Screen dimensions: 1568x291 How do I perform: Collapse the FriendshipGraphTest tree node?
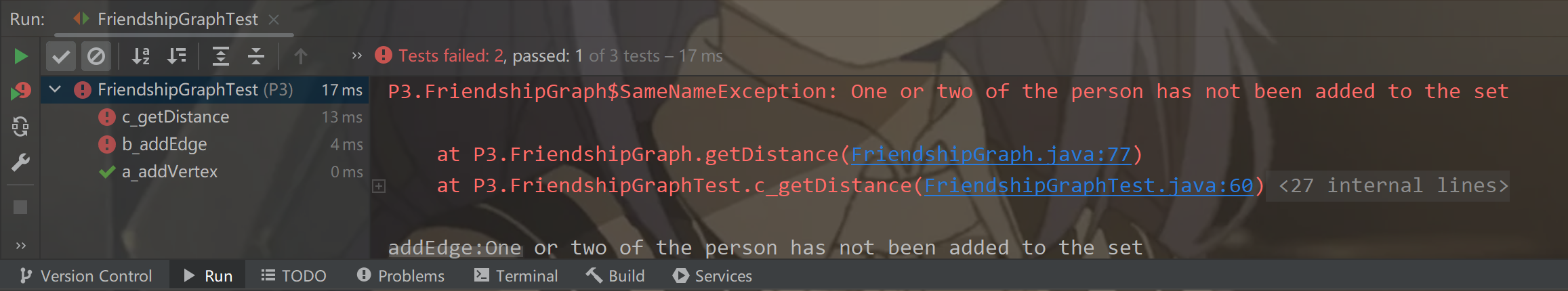pyautogui.click(x=56, y=89)
